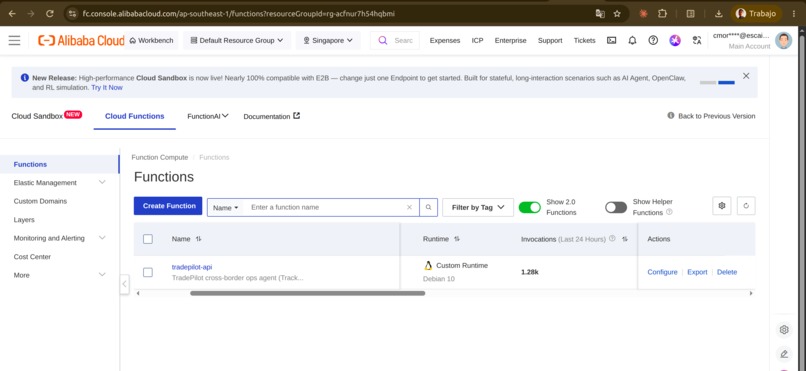Enable Show Helper Functions switch
The height and width of the screenshot is (371, 806).
click(x=616, y=207)
